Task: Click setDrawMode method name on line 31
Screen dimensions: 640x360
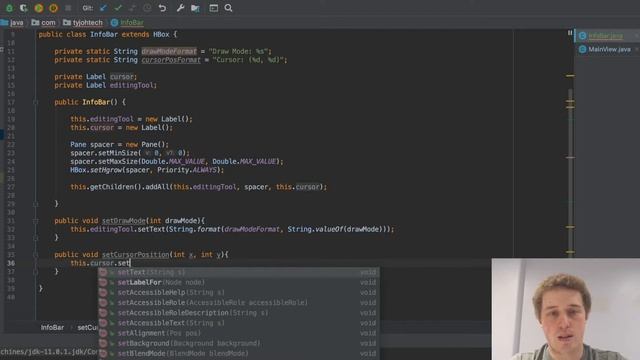Action: coord(123,221)
